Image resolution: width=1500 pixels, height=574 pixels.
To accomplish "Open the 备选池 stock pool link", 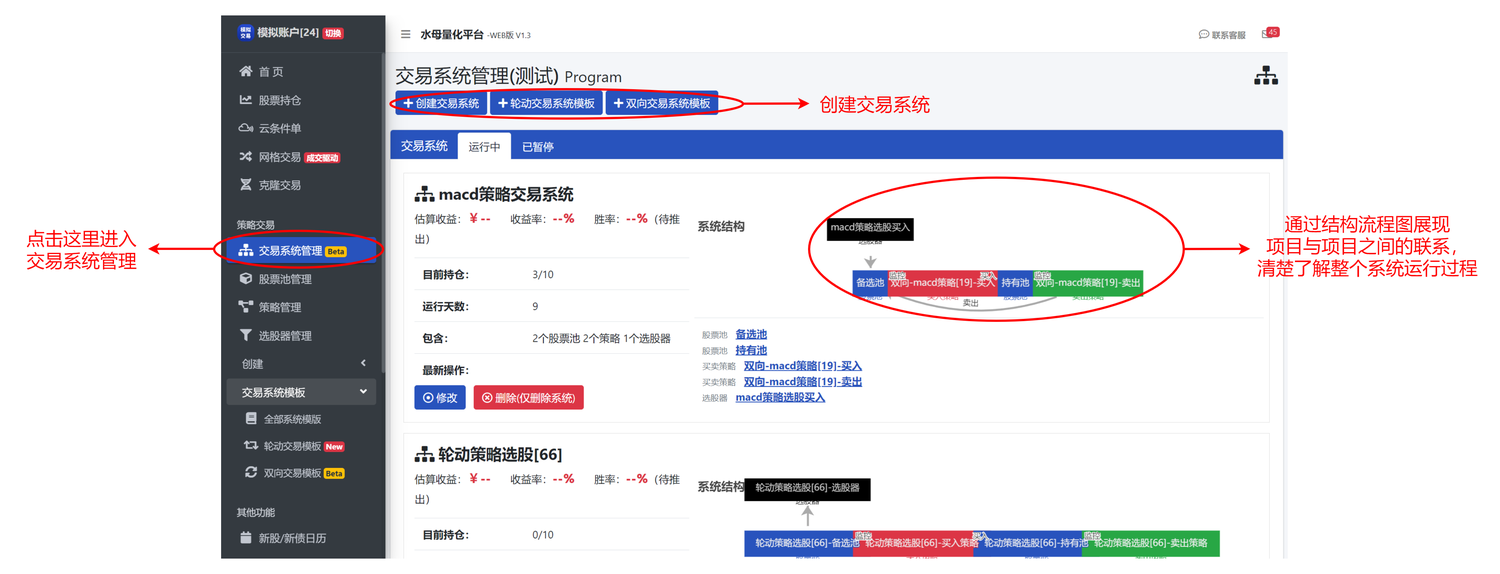I will click(x=751, y=334).
